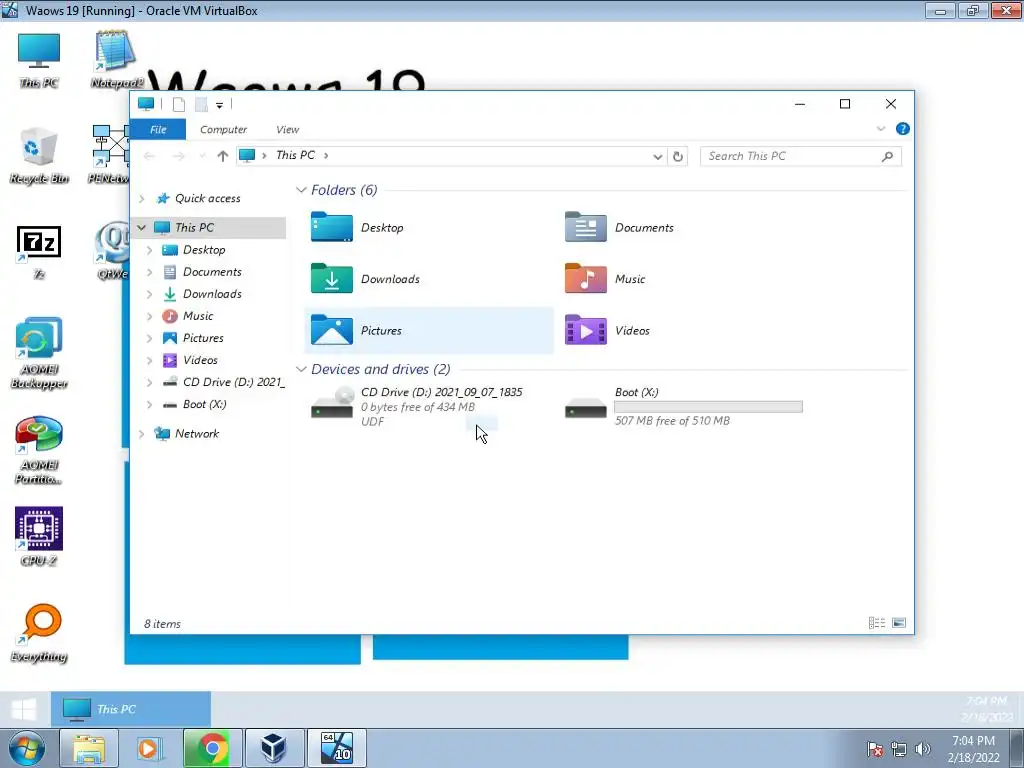Click the volume speaker tray icon
Viewport: 1024px width, 768px height.
coord(922,749)
